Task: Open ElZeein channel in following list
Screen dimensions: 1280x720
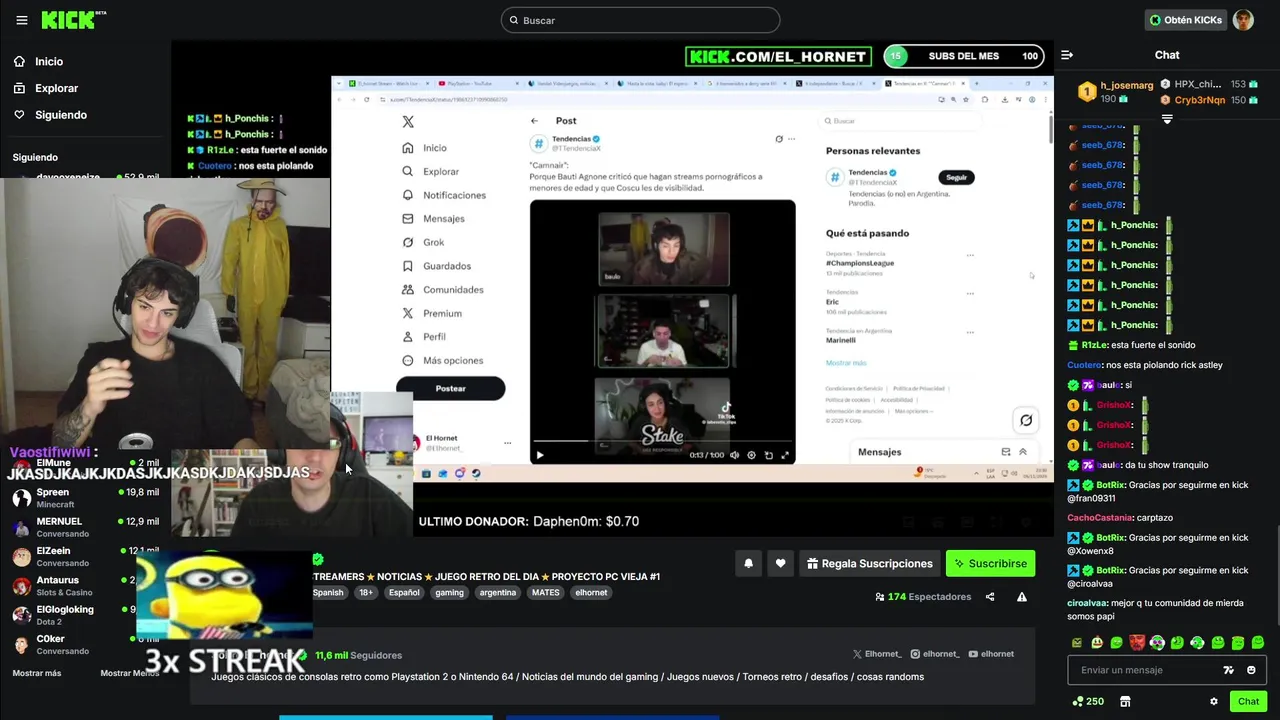Action: [x=85, y=556]
